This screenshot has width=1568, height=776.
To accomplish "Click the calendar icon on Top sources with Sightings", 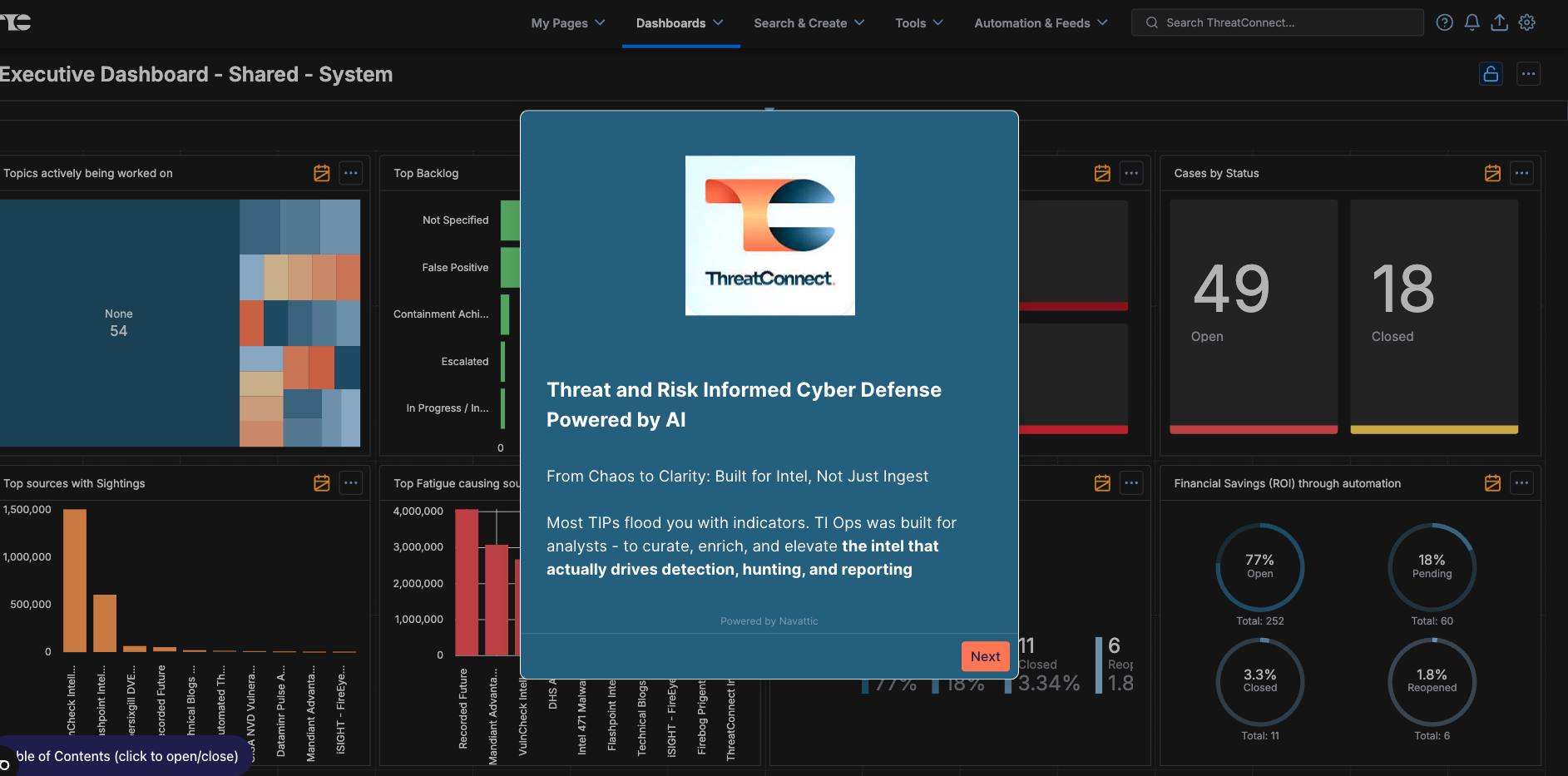I will (x=322, y=483).
